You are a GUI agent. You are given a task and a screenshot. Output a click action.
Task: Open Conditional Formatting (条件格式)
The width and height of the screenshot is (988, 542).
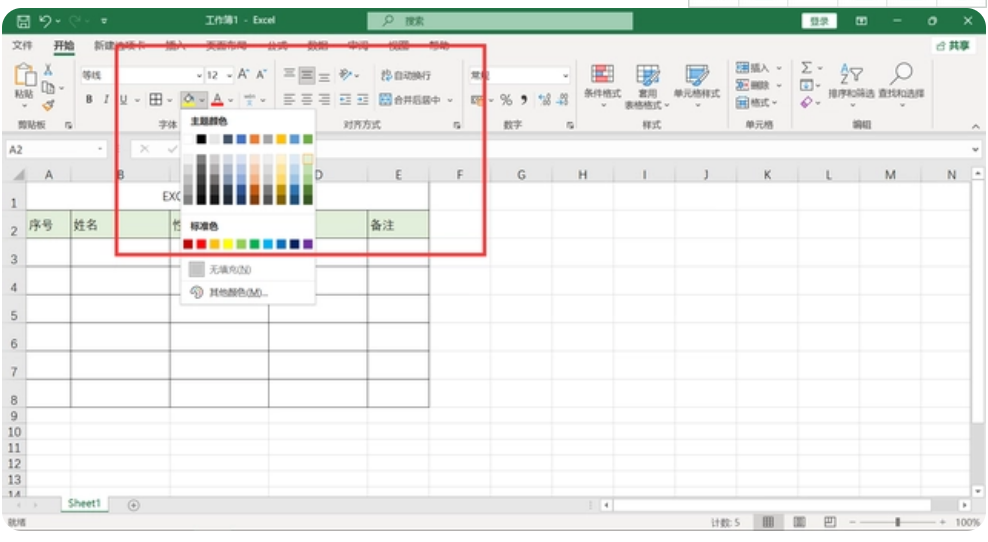pyautogui.click(x=602, y=80)
